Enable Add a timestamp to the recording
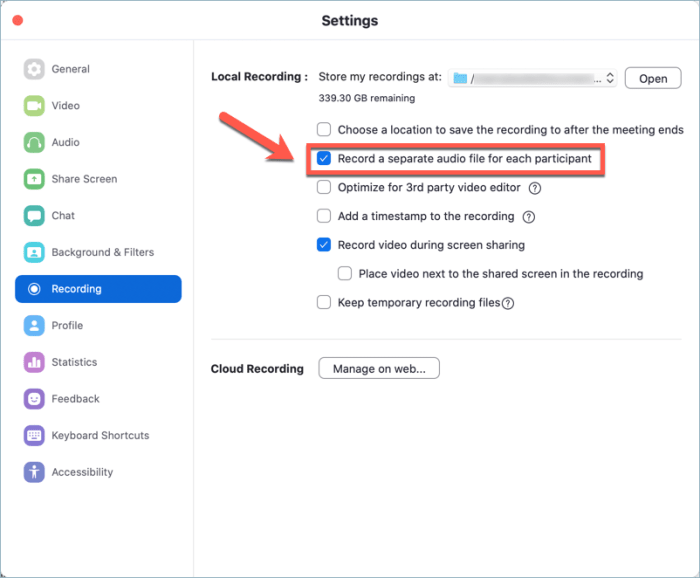700x578 pixels. click(324, 216)
